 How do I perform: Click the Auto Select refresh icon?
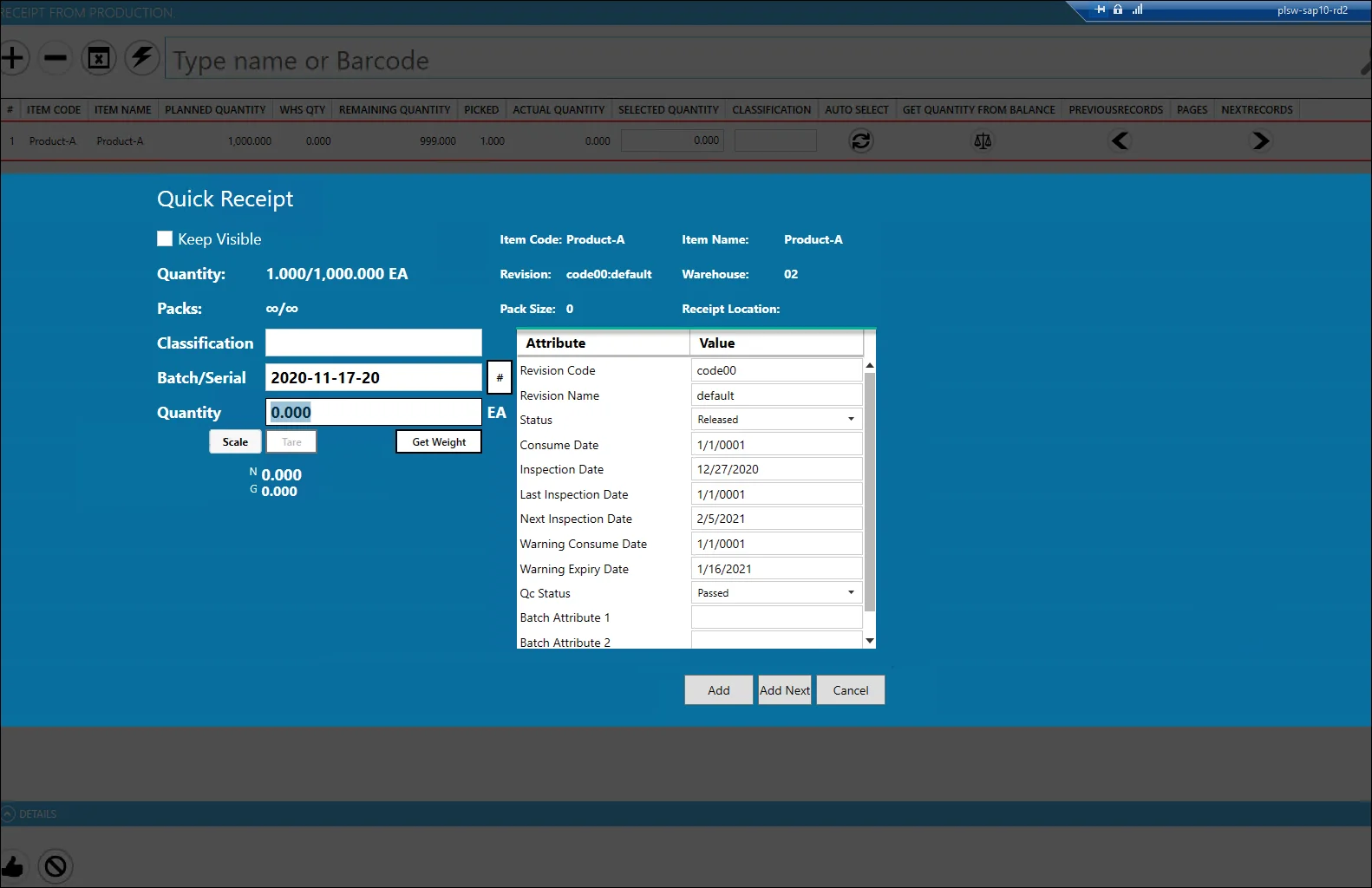coord(860,140)
